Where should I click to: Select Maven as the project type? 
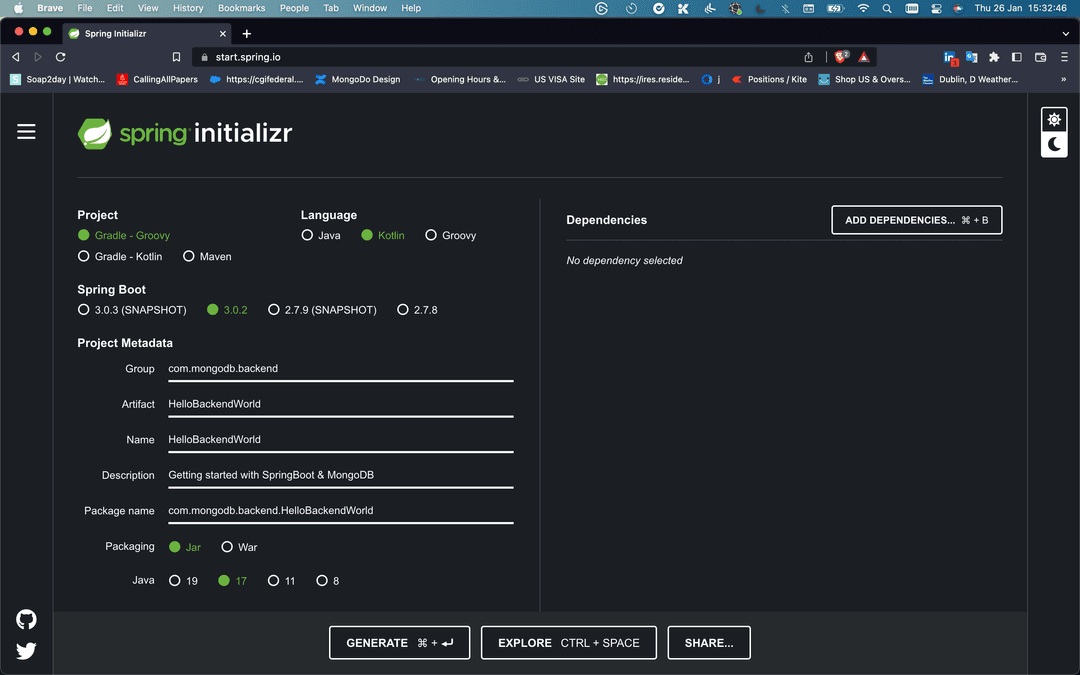tap(189, 257)
